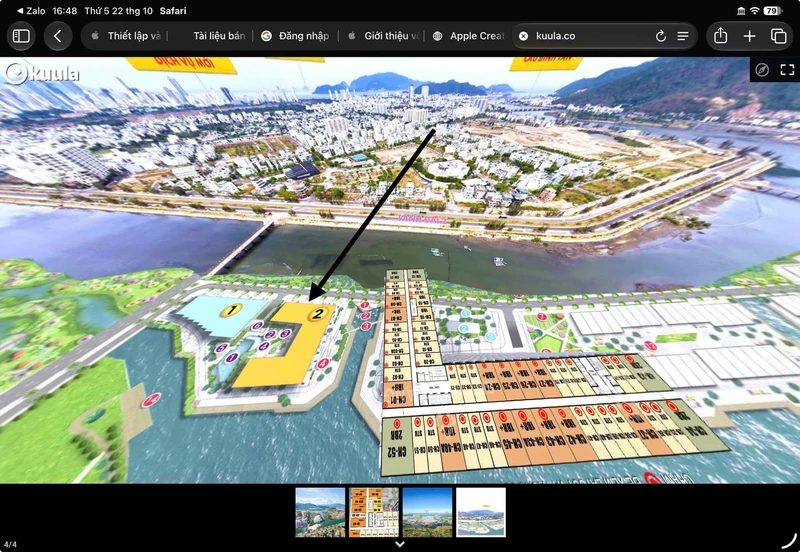Open cyan hotspot number 1
The image size is (800, 552).
pos(466,313)
